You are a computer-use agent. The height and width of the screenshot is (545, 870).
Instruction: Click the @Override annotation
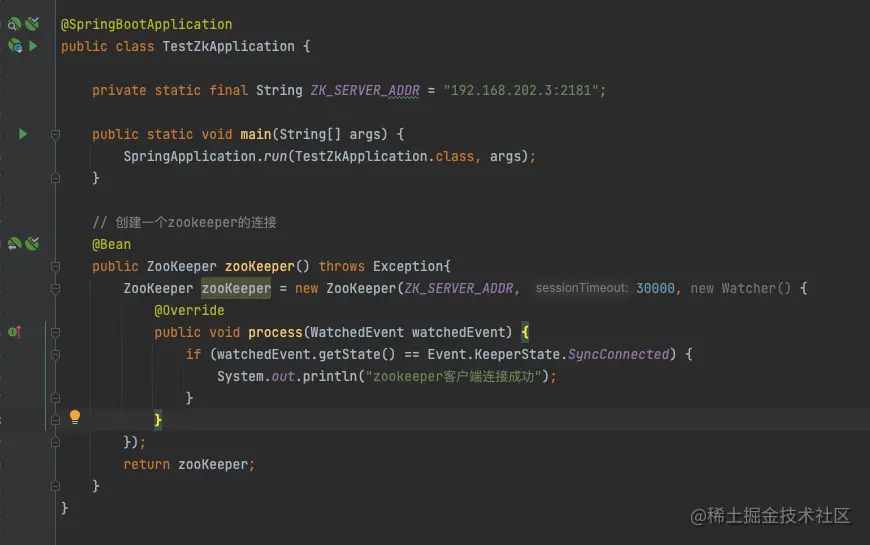(x=189, y=310)
